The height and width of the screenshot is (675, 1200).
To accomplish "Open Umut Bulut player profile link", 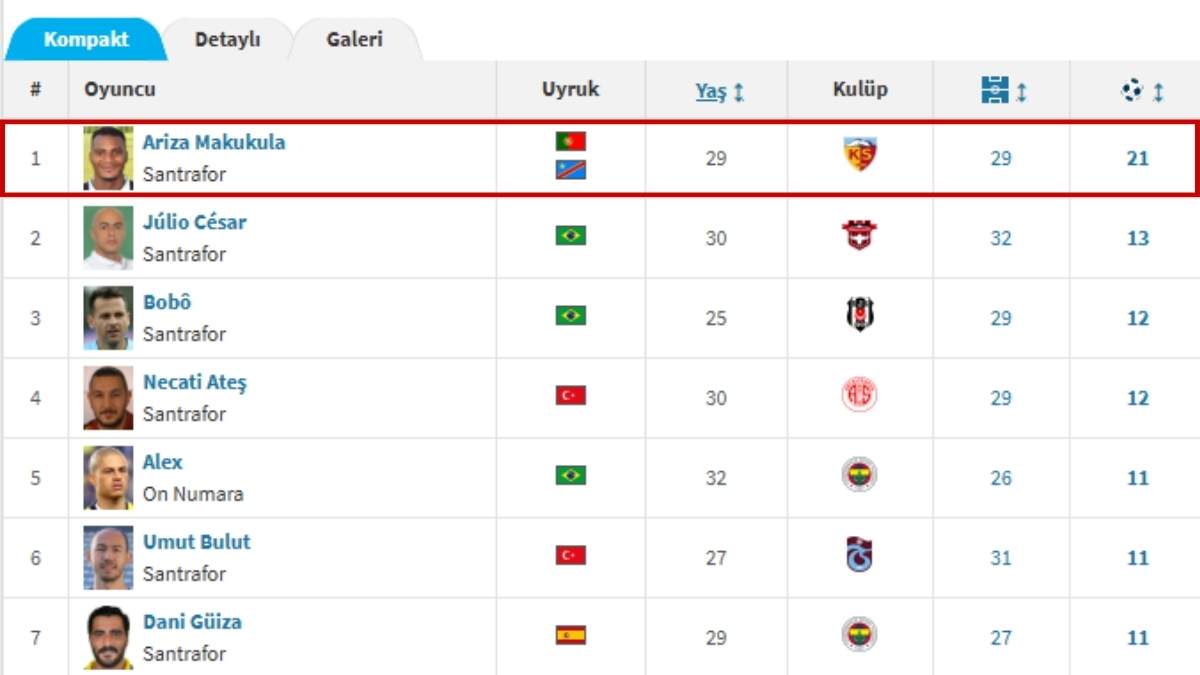I will pyautogui.click(x=197, y=542).
